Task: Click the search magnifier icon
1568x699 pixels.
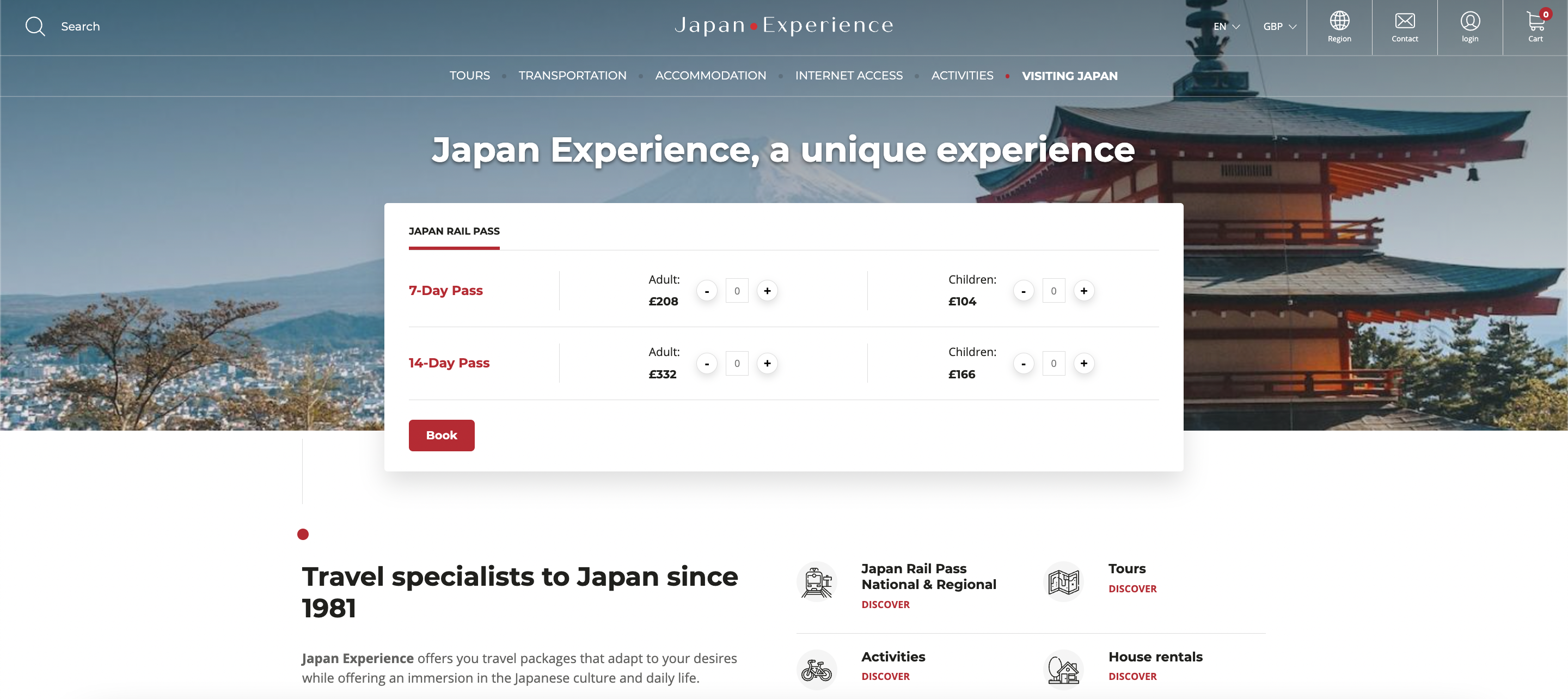Action: 35,26
